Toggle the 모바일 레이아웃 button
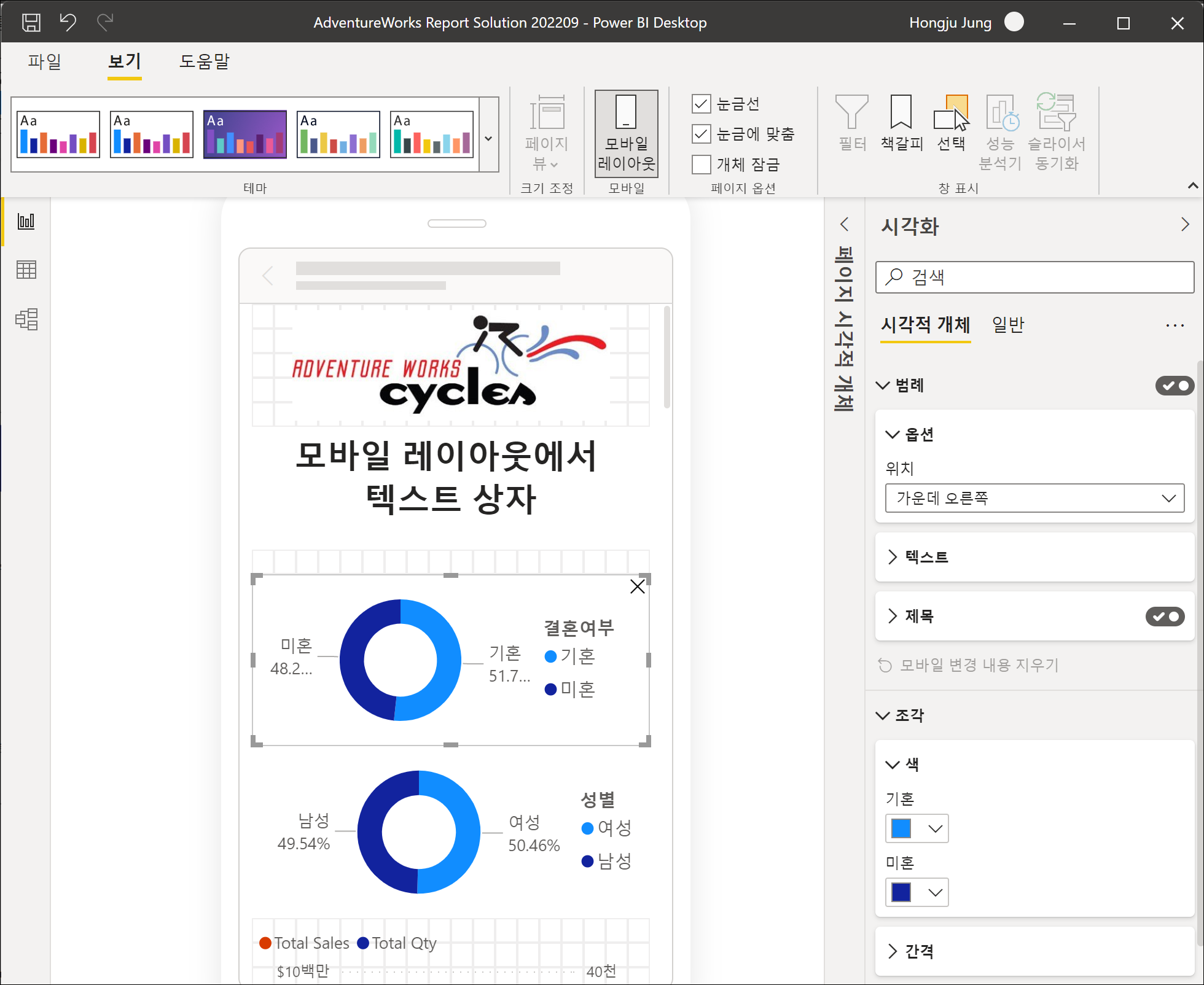Image resolution: width=1204 pixels, height=985 pixels. (x=626, y=133)
